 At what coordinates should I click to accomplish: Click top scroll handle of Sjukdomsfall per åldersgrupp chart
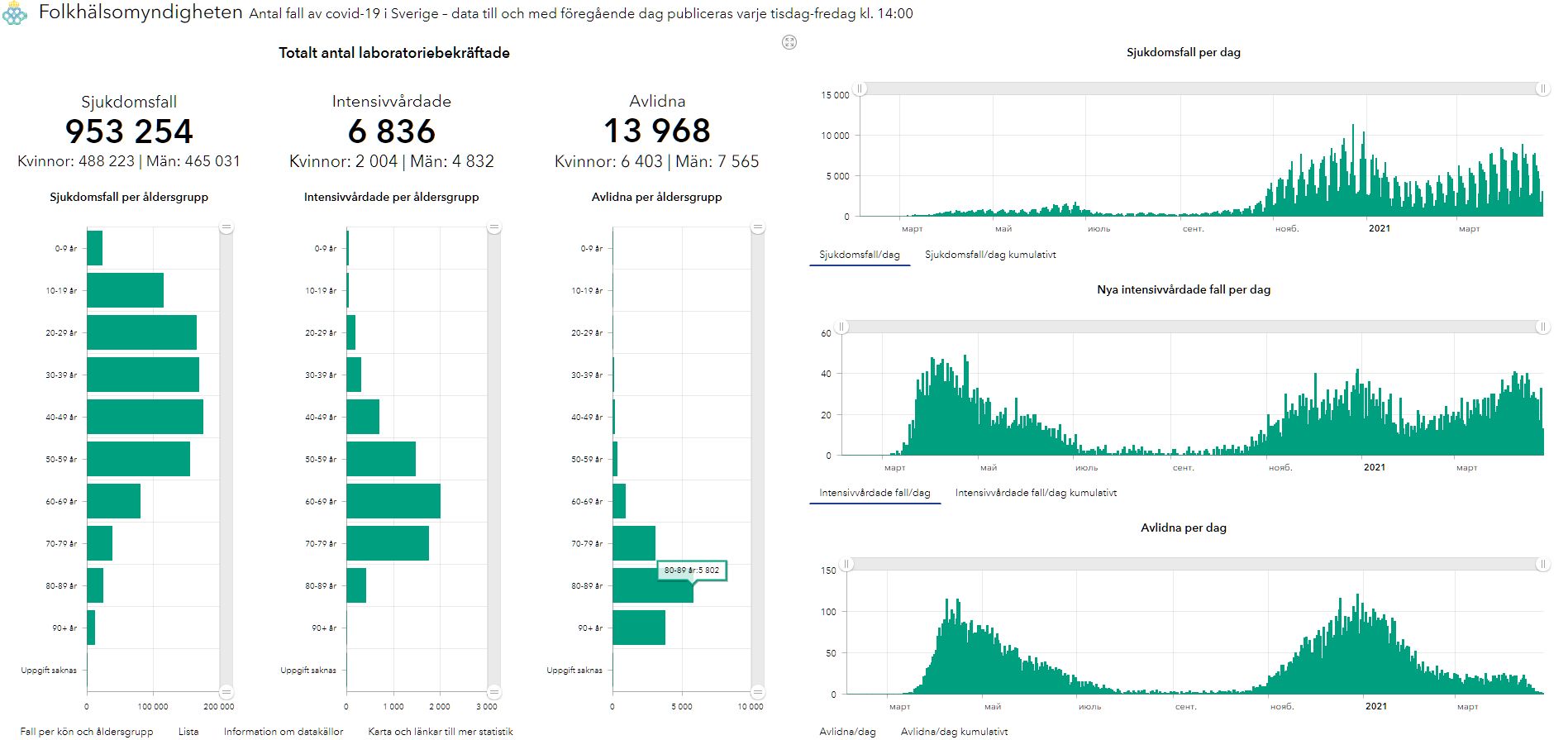coord(226,227)
